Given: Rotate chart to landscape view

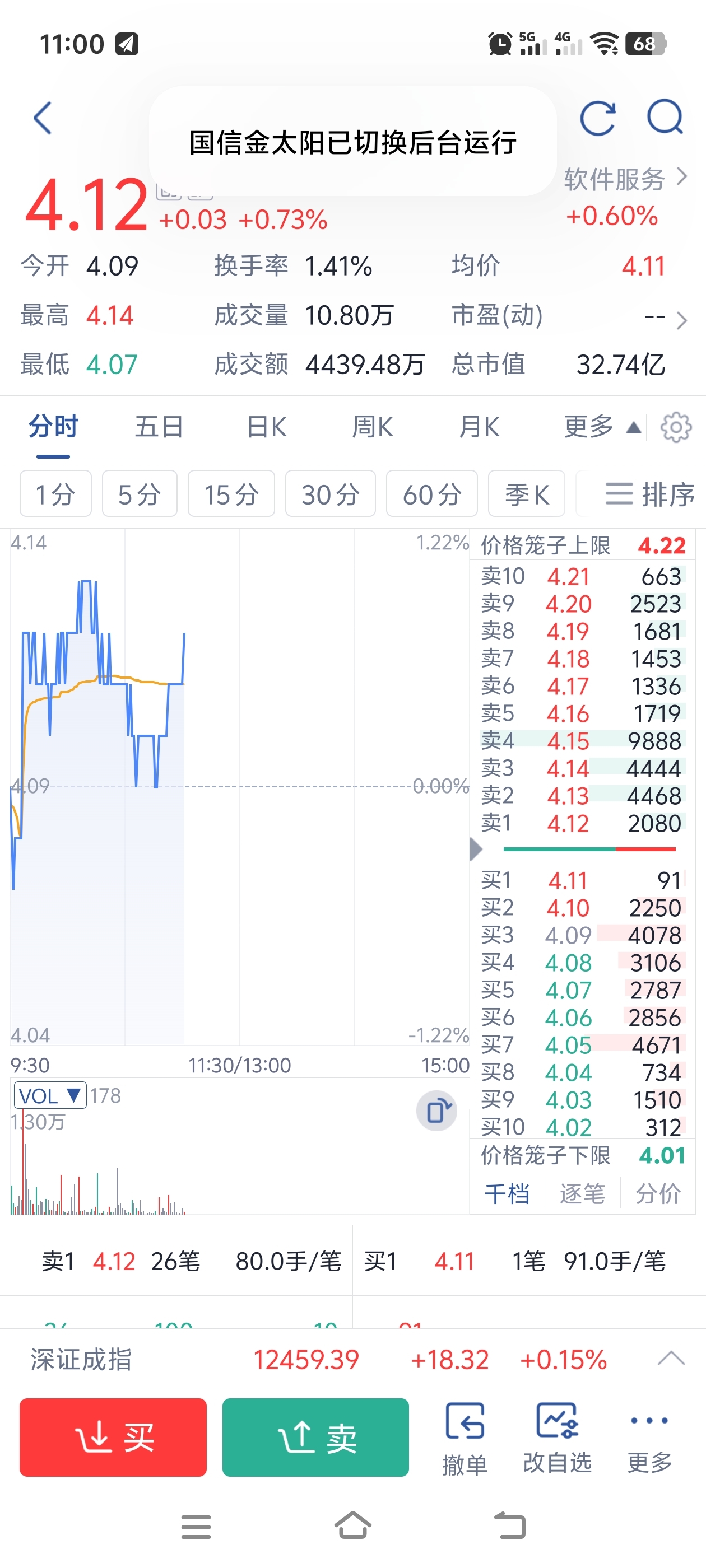Looking at the screenshot, I should 436,1111.
